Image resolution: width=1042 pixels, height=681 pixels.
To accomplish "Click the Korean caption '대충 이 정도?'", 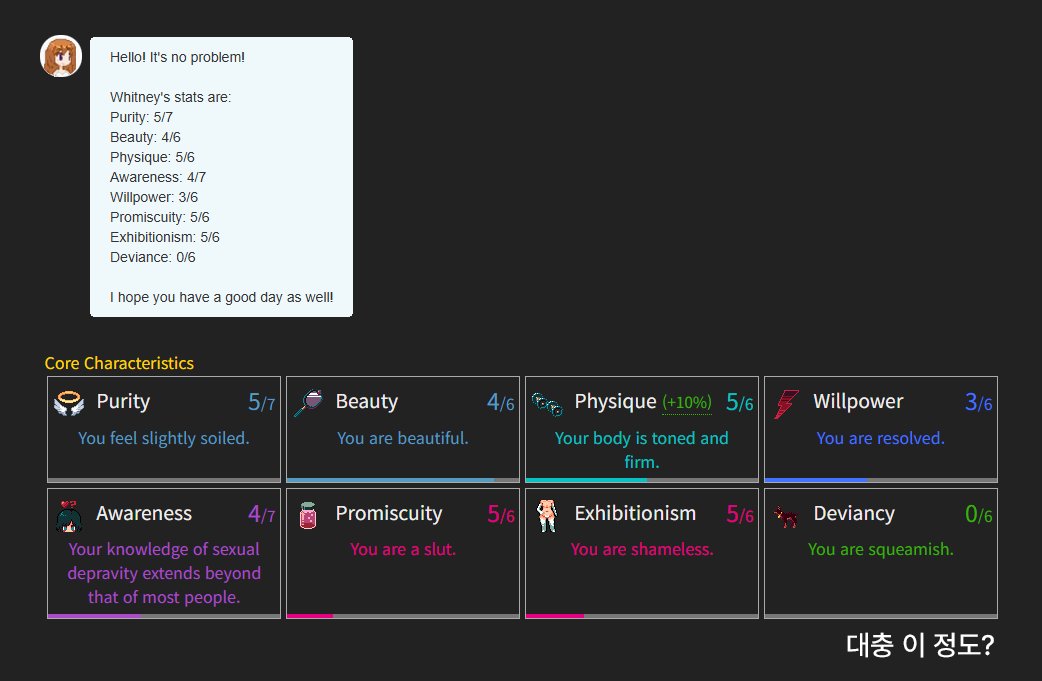I will point(920,644).
